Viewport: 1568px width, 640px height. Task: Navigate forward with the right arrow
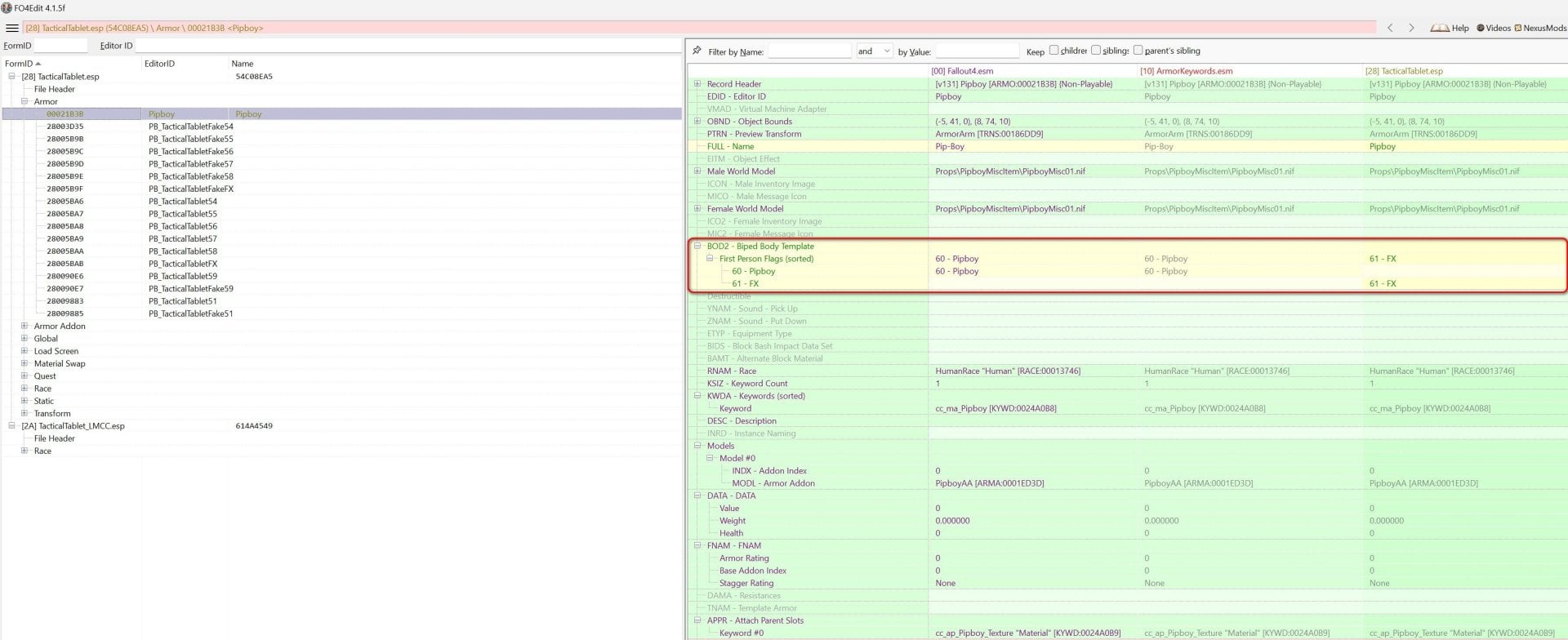coord(1411,28)
